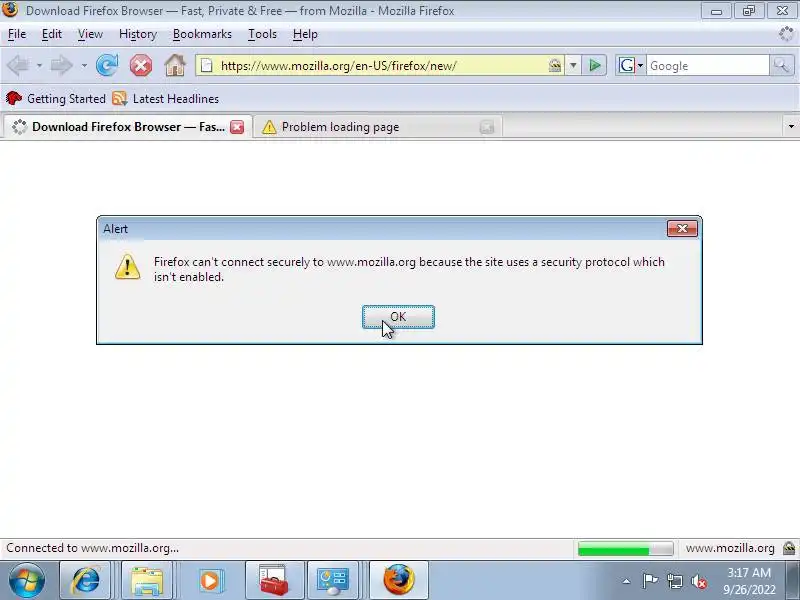This screenshot has height=600, width=800.
Task: Open the File menu
Action: [x=17, y=34]
